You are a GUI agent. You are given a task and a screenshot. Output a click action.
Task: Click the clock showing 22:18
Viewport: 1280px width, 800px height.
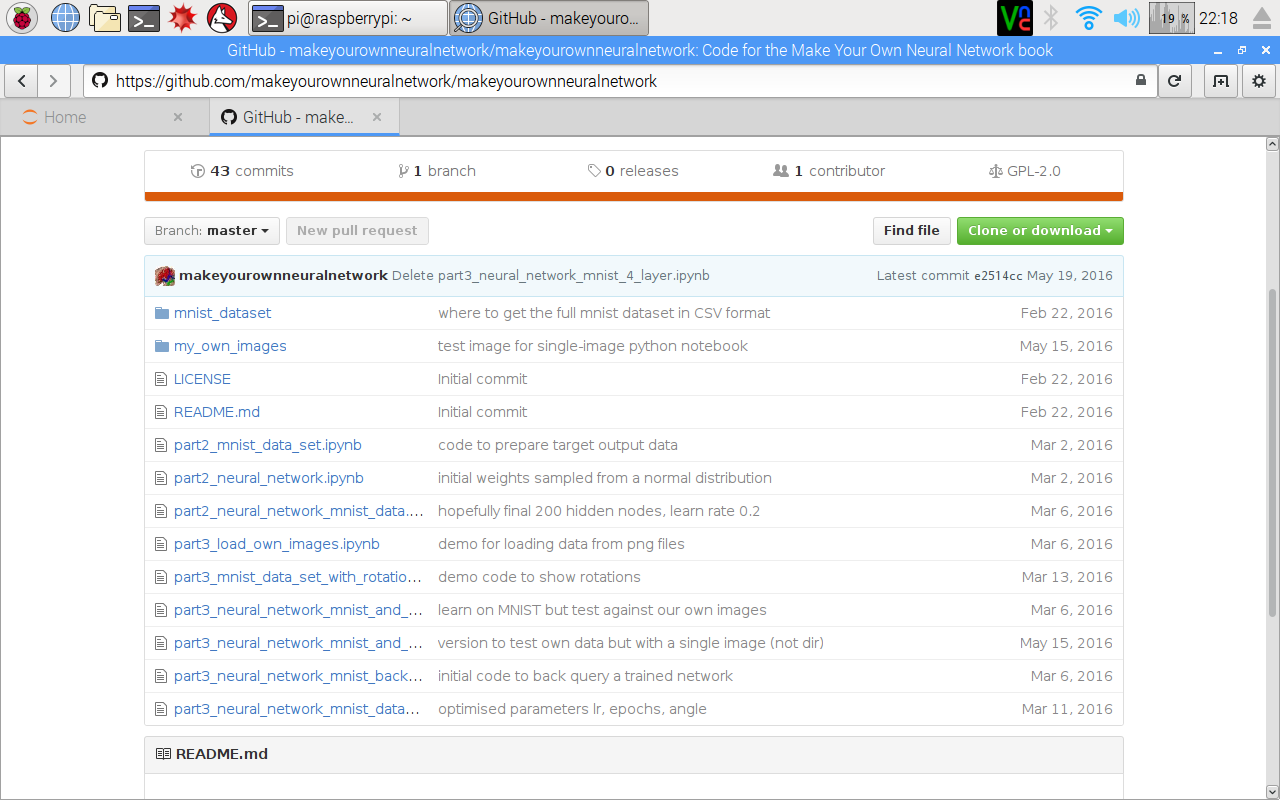1218,18
